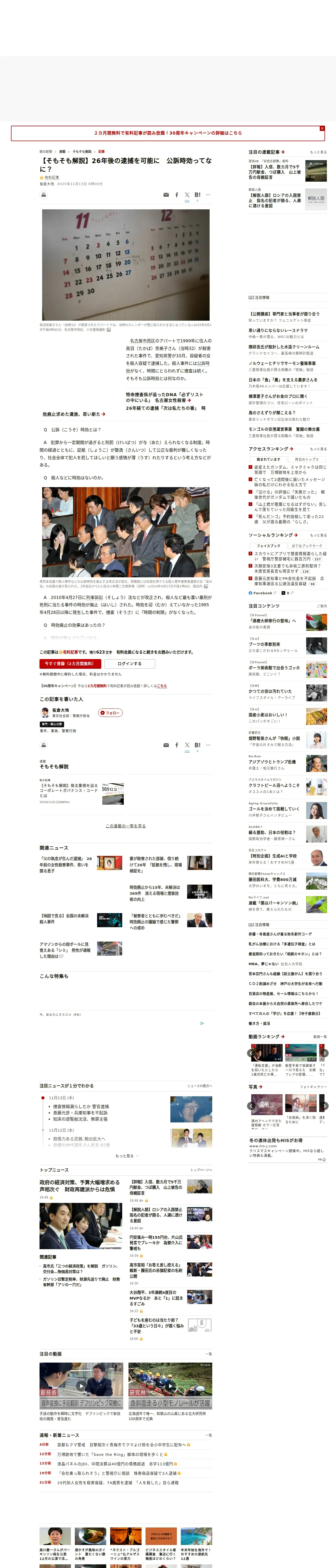The image size is (336, 1568).
Task: Open 【解説人語】ロシアの入国禁止 series thumbnail
Action: pos(316,200)
